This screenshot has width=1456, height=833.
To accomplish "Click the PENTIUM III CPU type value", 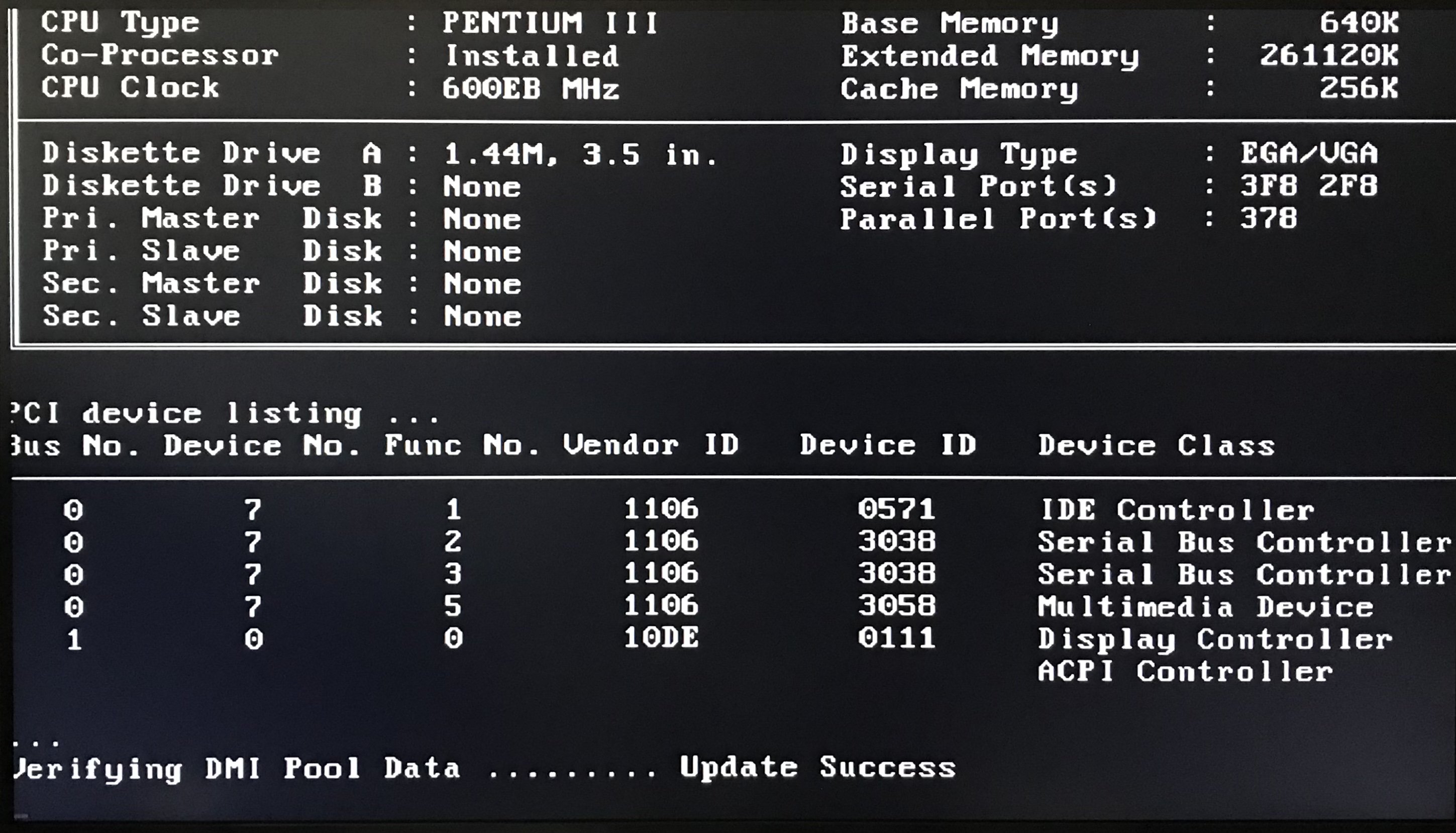I will pos(550,24).
